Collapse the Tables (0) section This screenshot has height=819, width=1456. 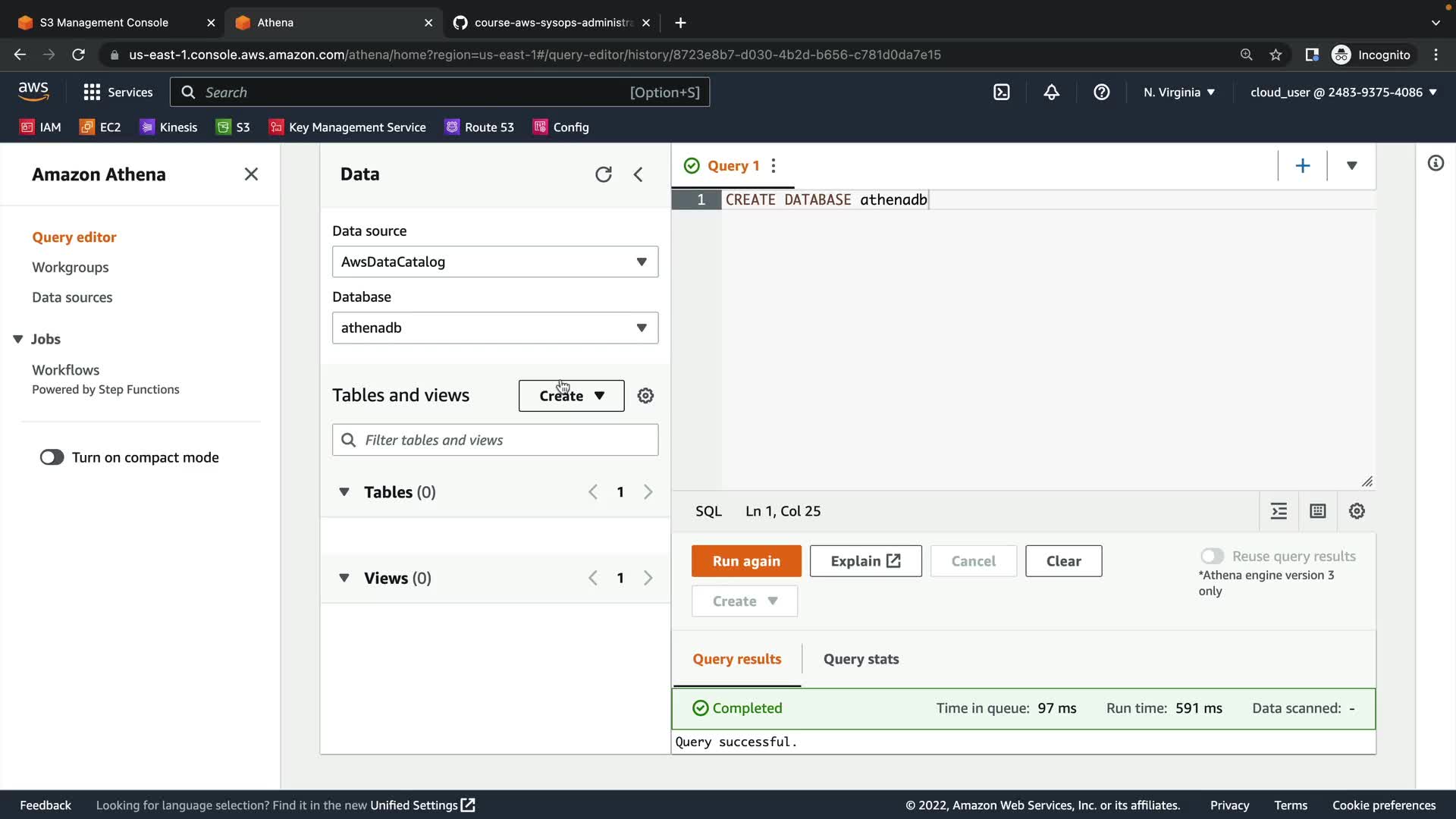pos(344,492)
